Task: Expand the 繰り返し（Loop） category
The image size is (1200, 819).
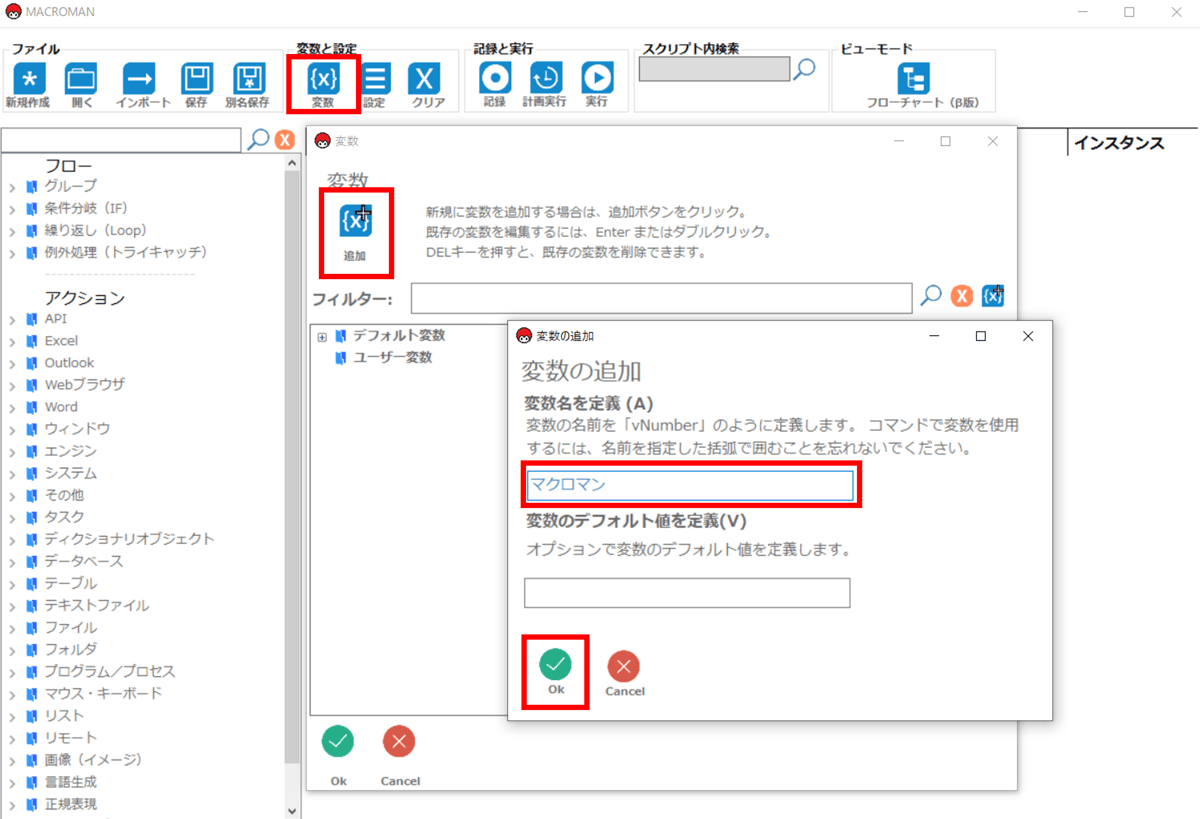Action: 12,230
